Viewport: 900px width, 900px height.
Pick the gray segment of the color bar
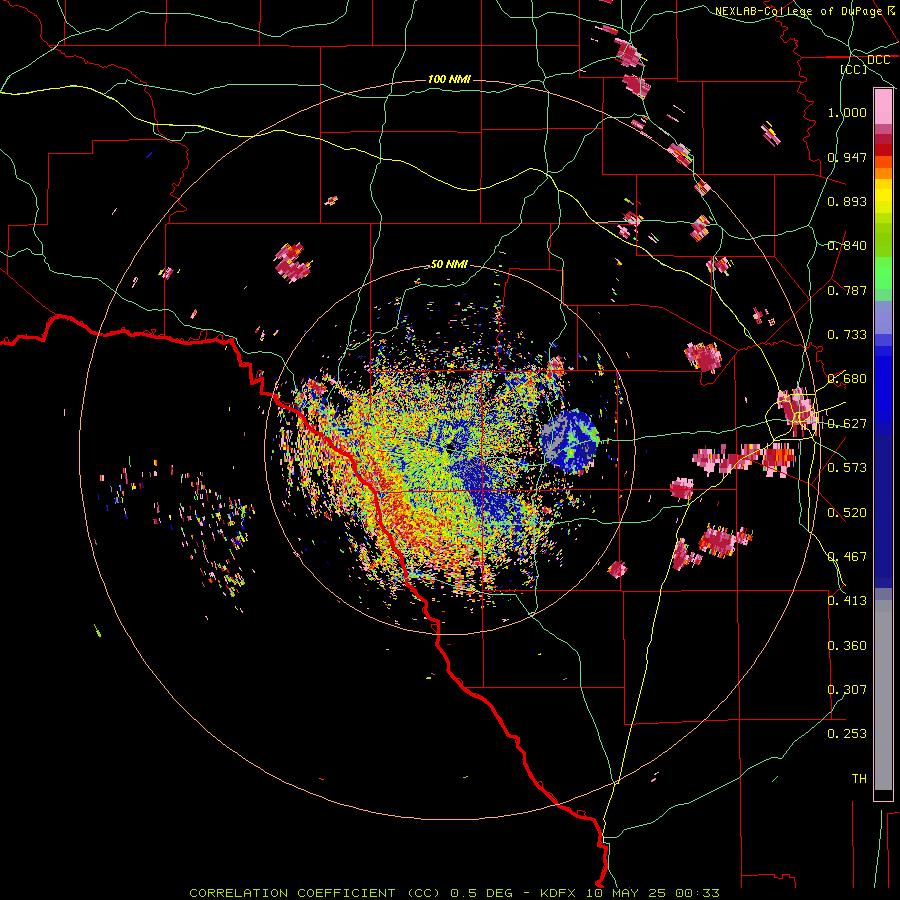coord(883,695)
